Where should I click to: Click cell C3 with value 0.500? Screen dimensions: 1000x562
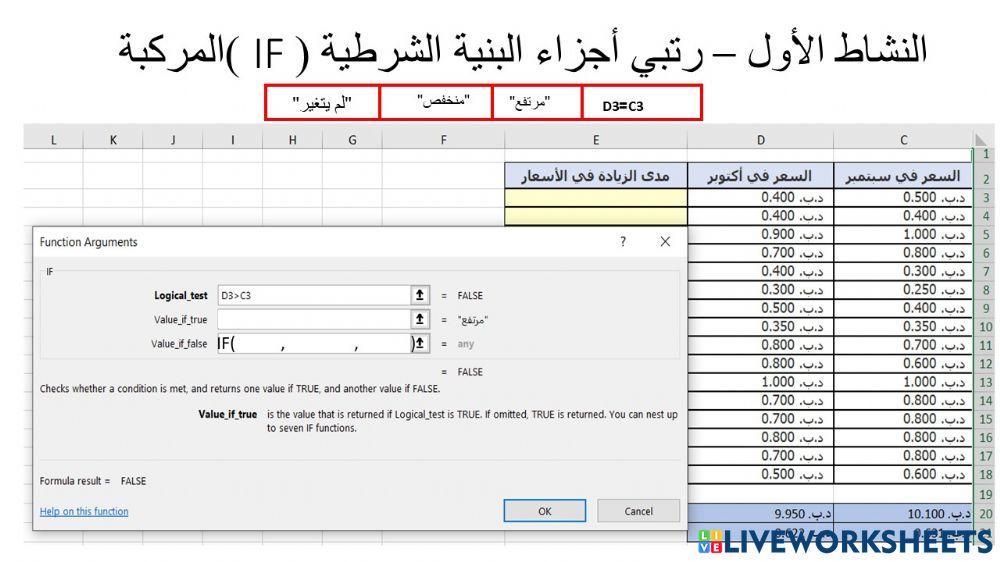pos(903,198)
